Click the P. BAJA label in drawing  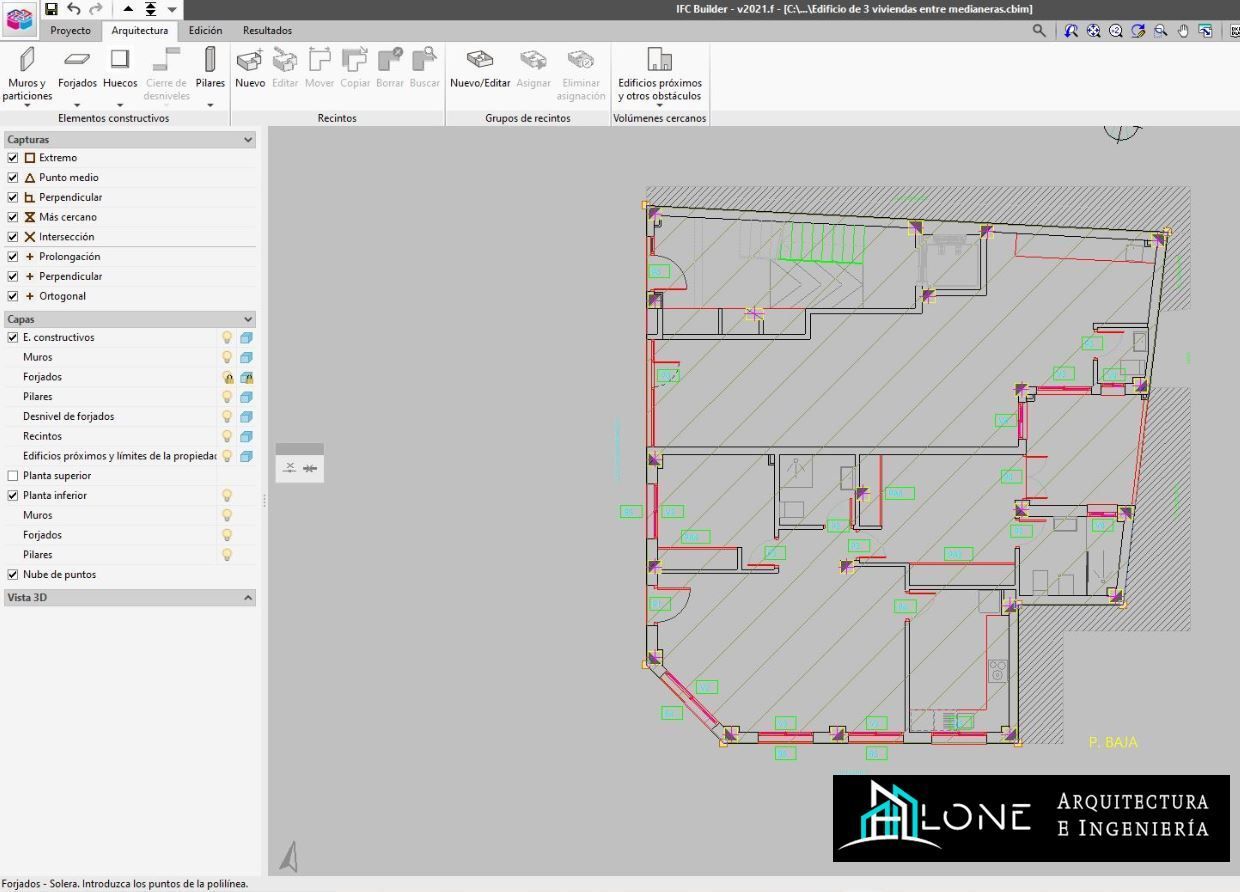[1113, 742]
